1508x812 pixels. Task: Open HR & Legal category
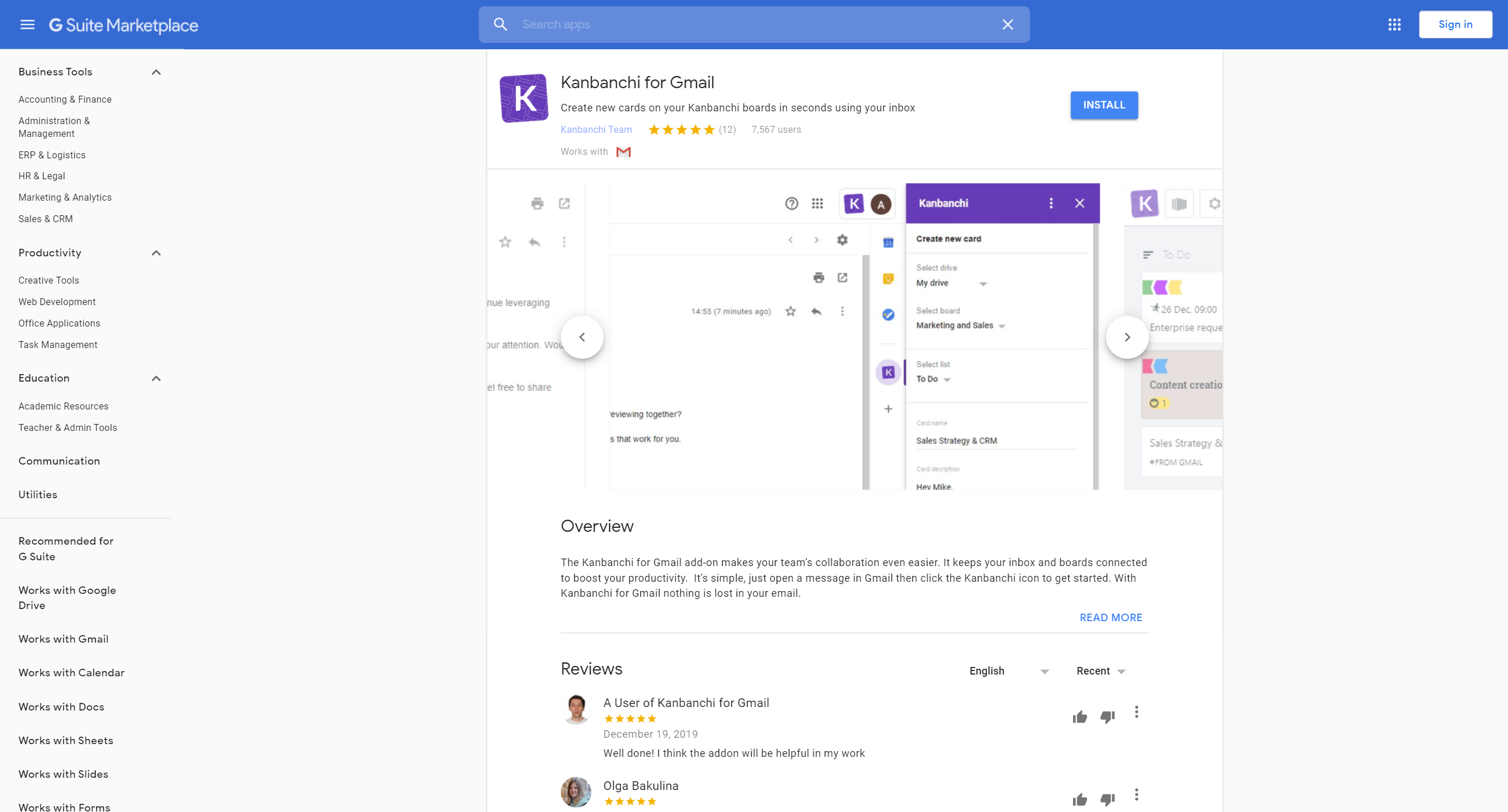(x=42, y=176)
